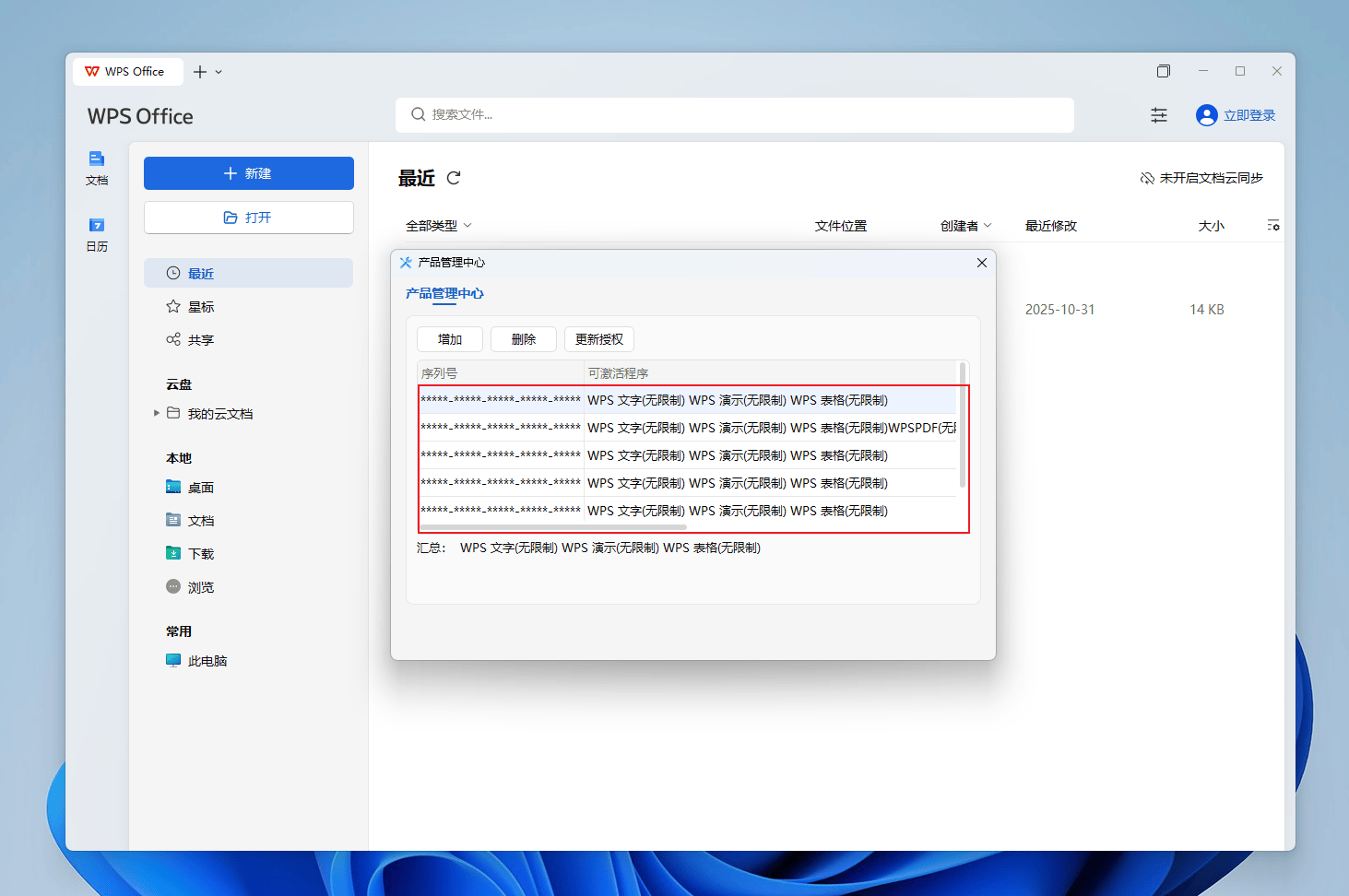Viewport: 1349px width, 896px height.
Task: Click inside the 搜索文件 search field
Action: click(x=733, y=114)
